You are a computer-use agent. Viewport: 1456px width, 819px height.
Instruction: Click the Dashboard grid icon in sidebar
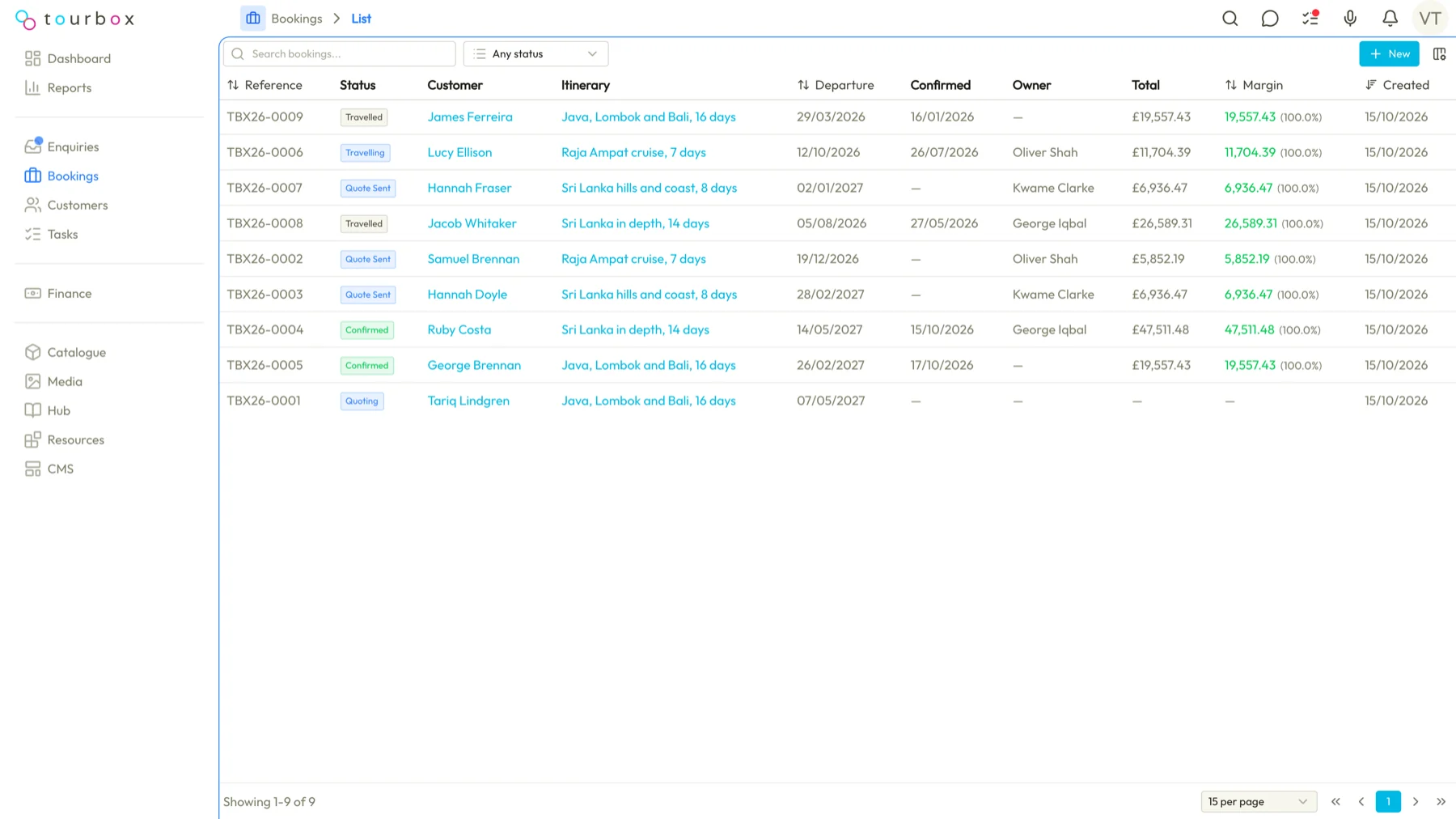(x=32, y=58)
